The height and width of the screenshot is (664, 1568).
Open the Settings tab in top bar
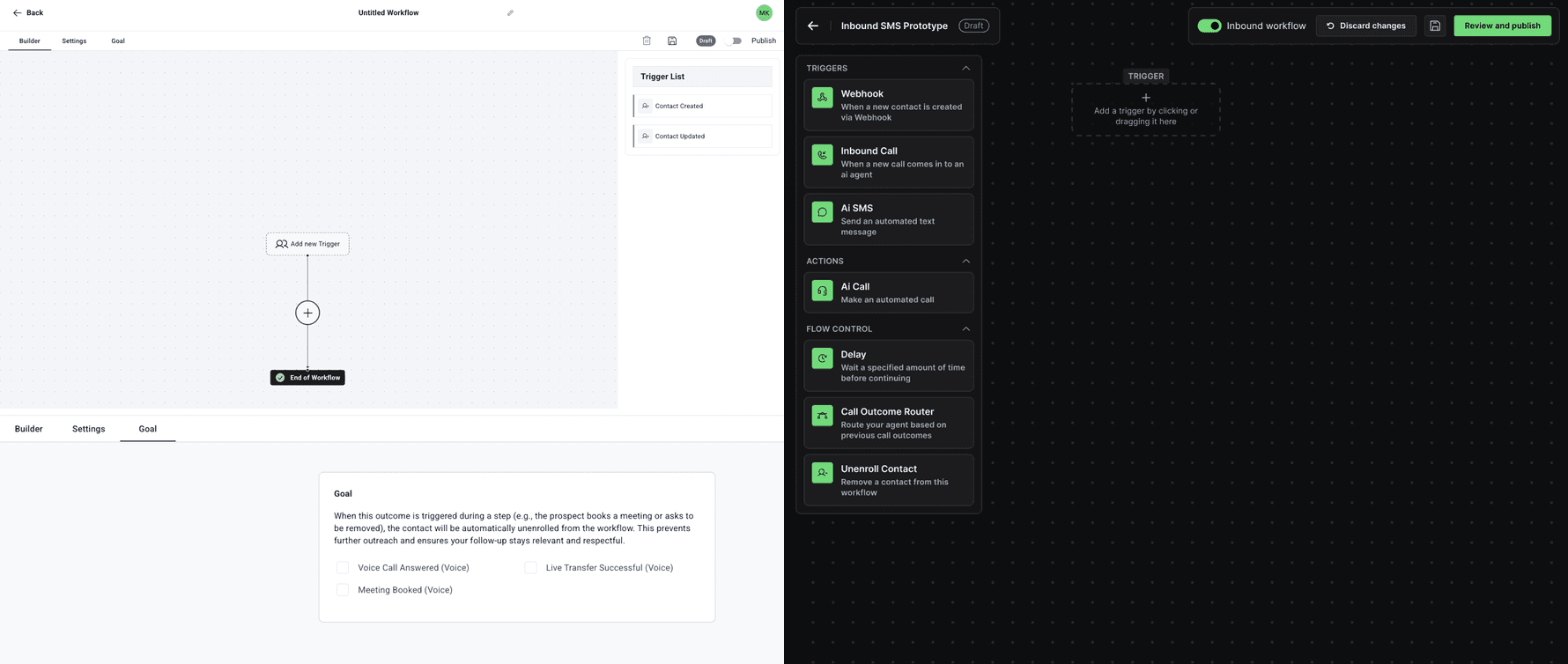[x=74, y=41]
